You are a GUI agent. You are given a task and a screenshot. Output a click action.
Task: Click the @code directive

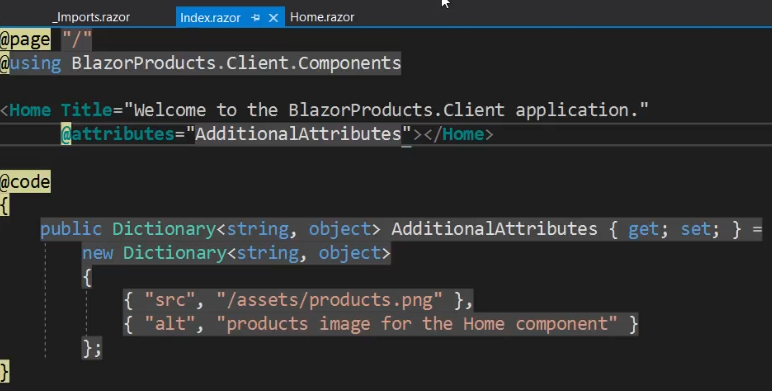pyautogui.click(x=25, y=182)
